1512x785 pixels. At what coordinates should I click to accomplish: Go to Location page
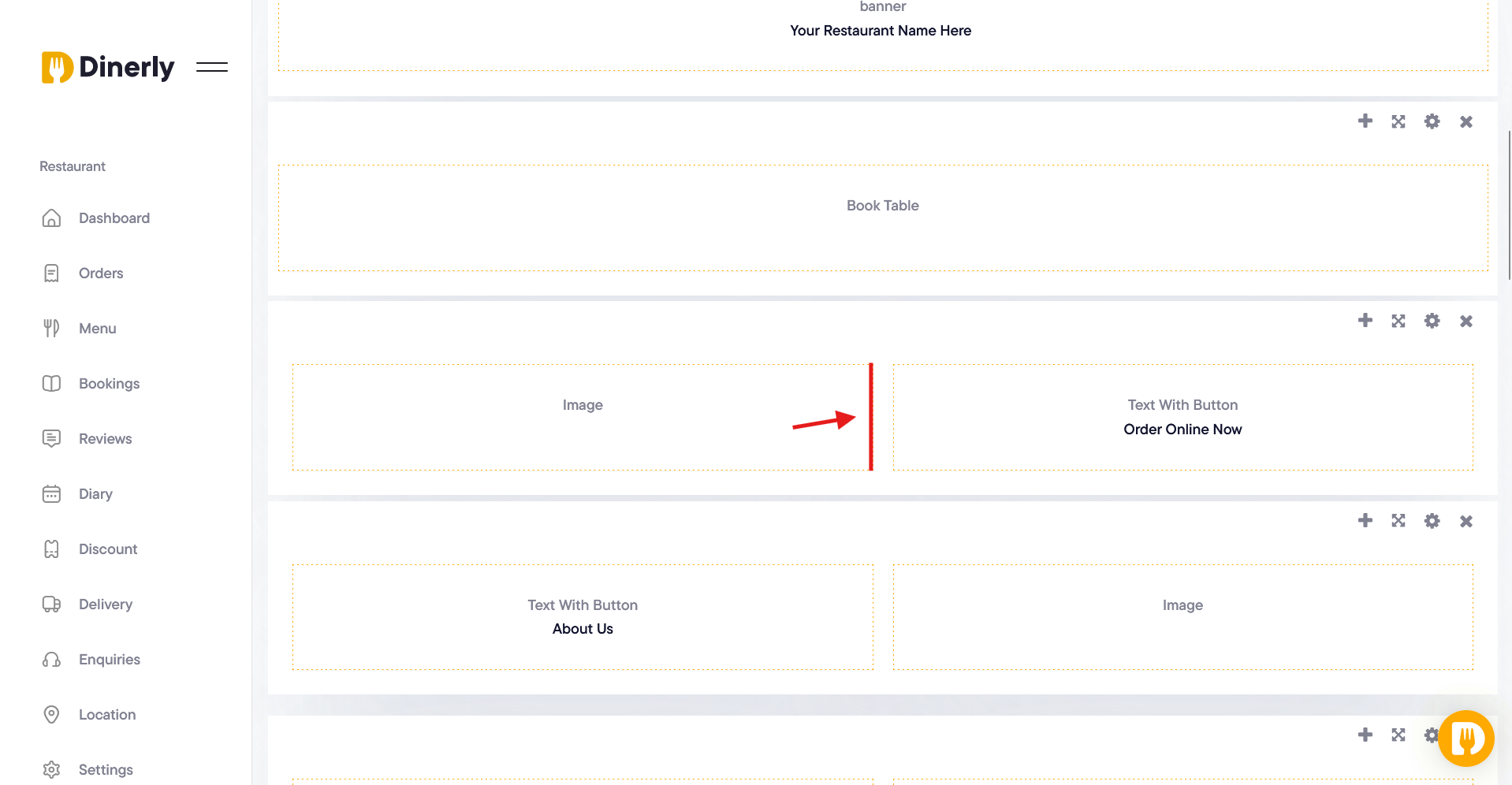[107, 715]
